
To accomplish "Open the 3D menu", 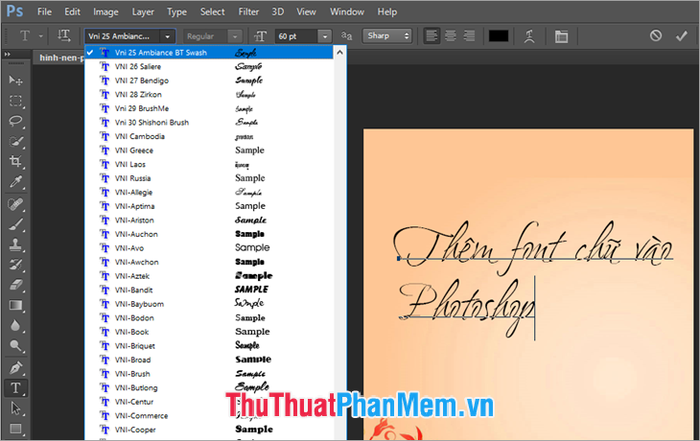I will pyautogui.click(x=278, y=12).
